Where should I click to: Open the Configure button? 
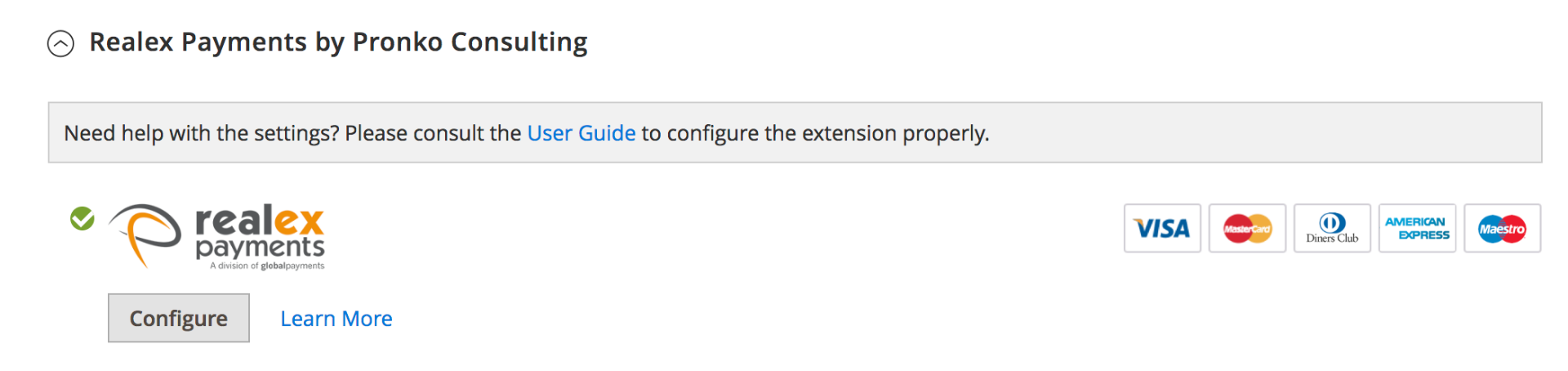179,318
